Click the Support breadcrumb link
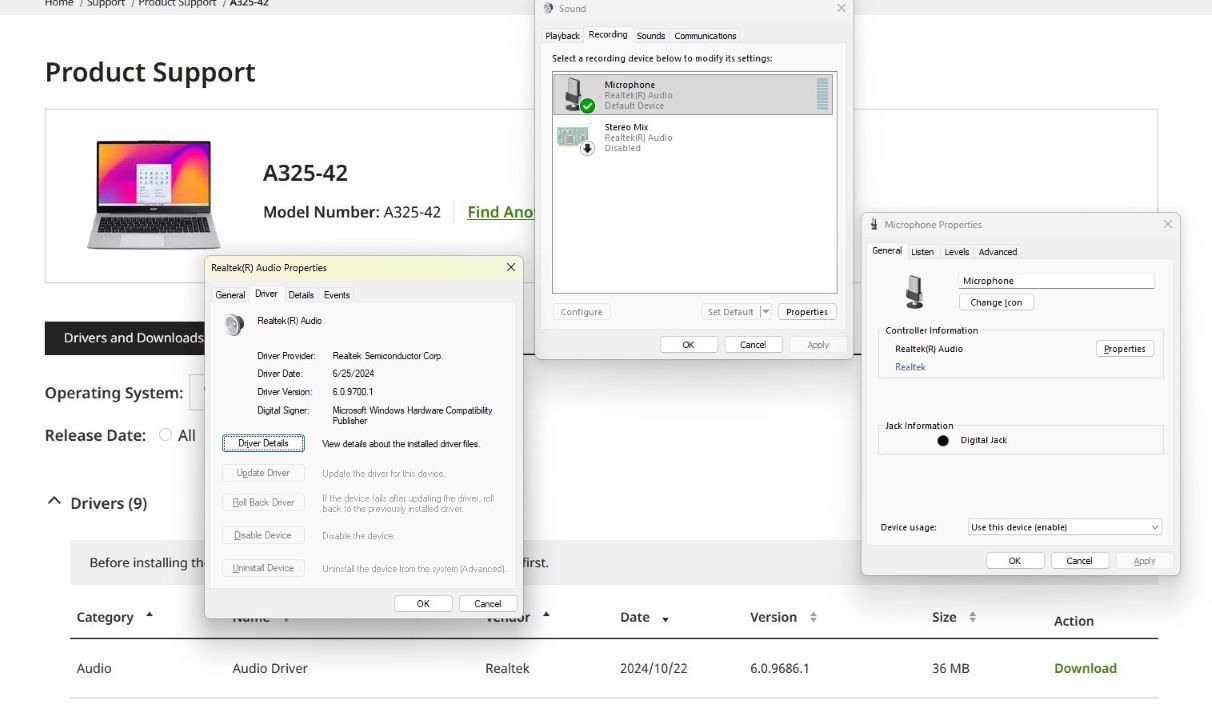Screen dimensions: 1212x705 (105, 4)
